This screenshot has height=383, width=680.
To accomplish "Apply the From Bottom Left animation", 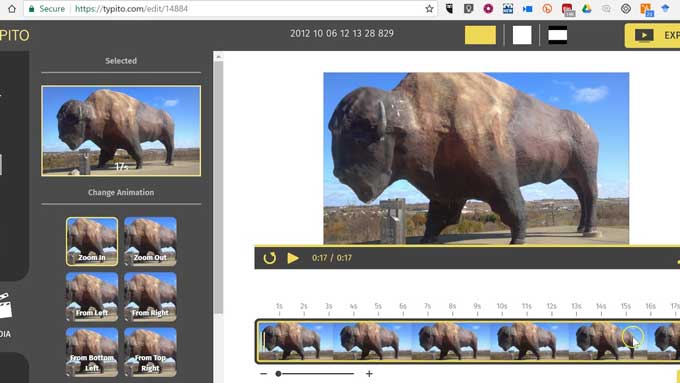I will (x=92, y=352).
